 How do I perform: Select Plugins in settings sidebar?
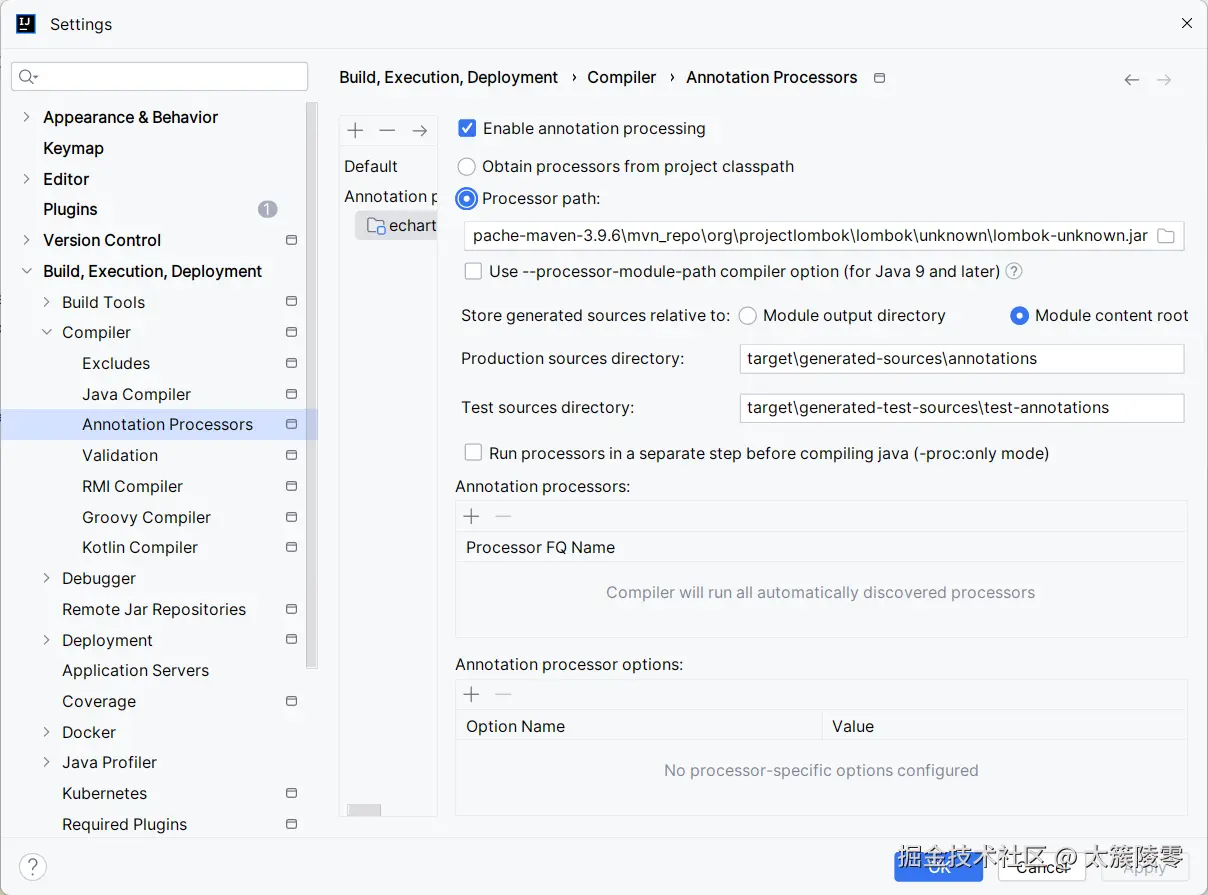70,209
